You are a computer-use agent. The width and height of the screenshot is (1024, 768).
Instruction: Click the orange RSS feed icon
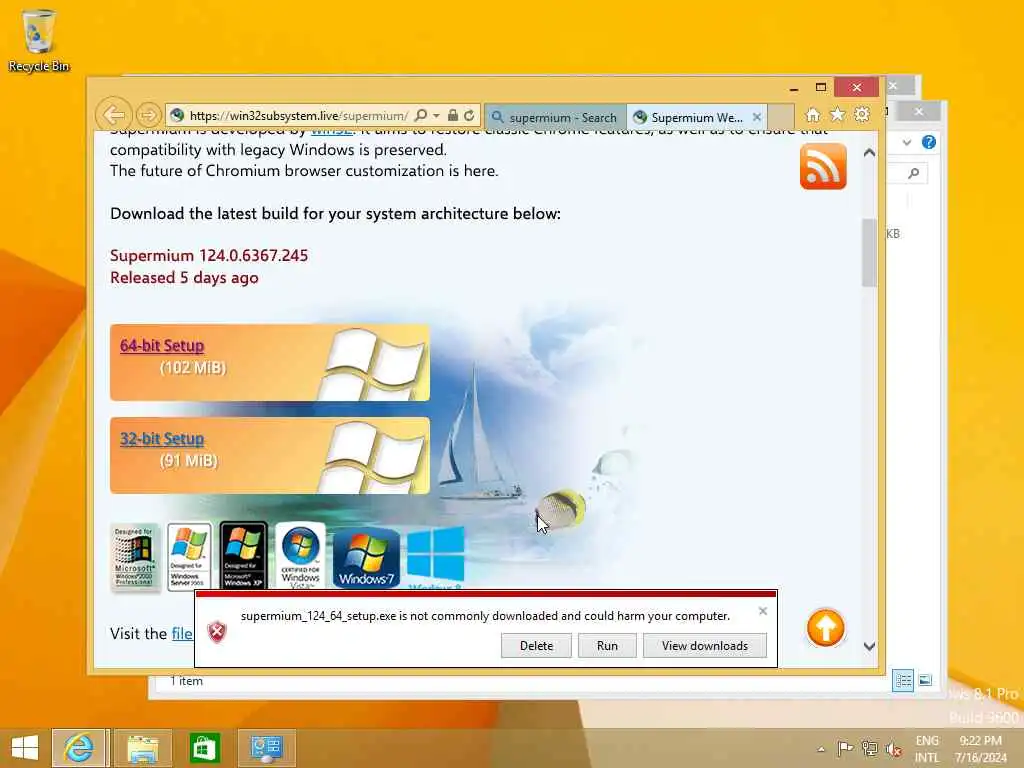pyautogui.click(x=823, y=167)
